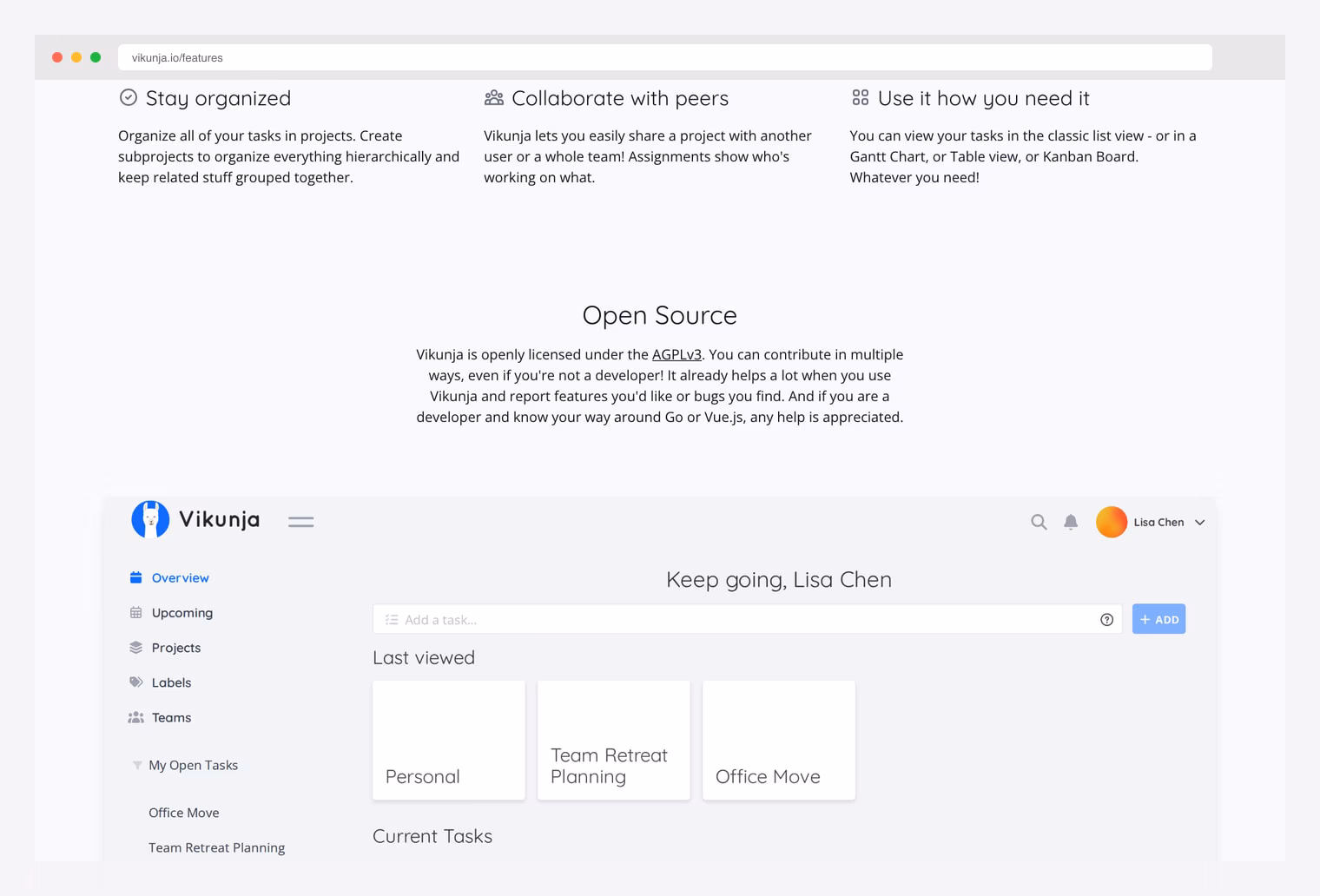Click the red window close dot
This screenshot has height=896, width=1320.
click(x=57, y=57)
